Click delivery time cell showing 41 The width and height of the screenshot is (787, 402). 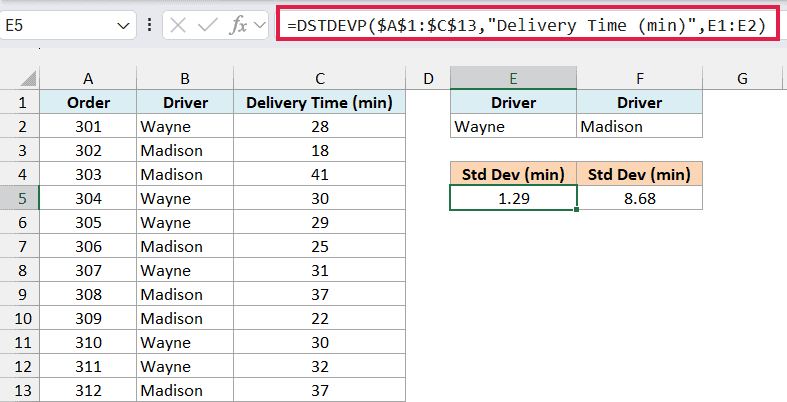(x=320, y=174)
